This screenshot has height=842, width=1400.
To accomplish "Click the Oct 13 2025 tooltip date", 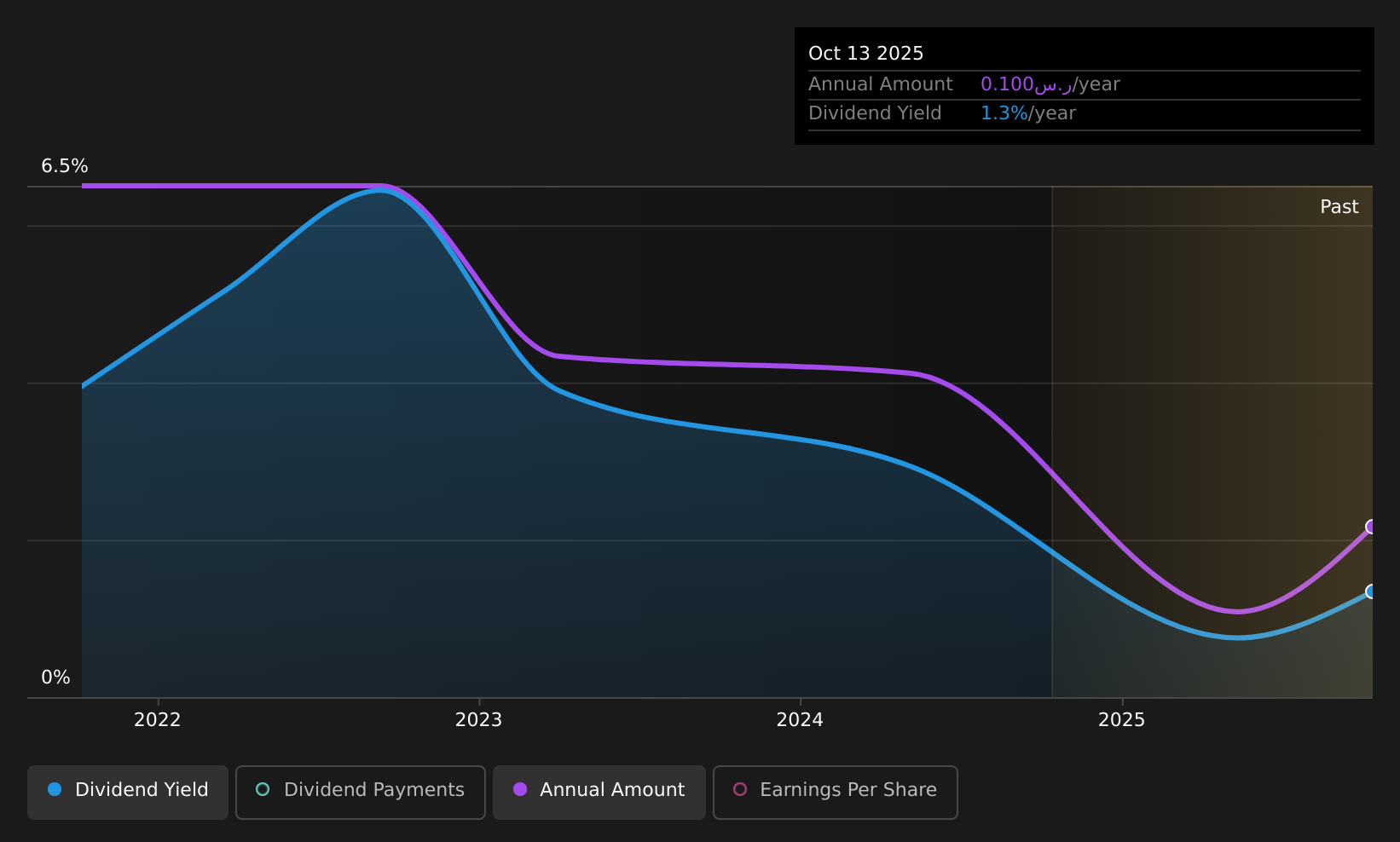I will click(866, 54).
